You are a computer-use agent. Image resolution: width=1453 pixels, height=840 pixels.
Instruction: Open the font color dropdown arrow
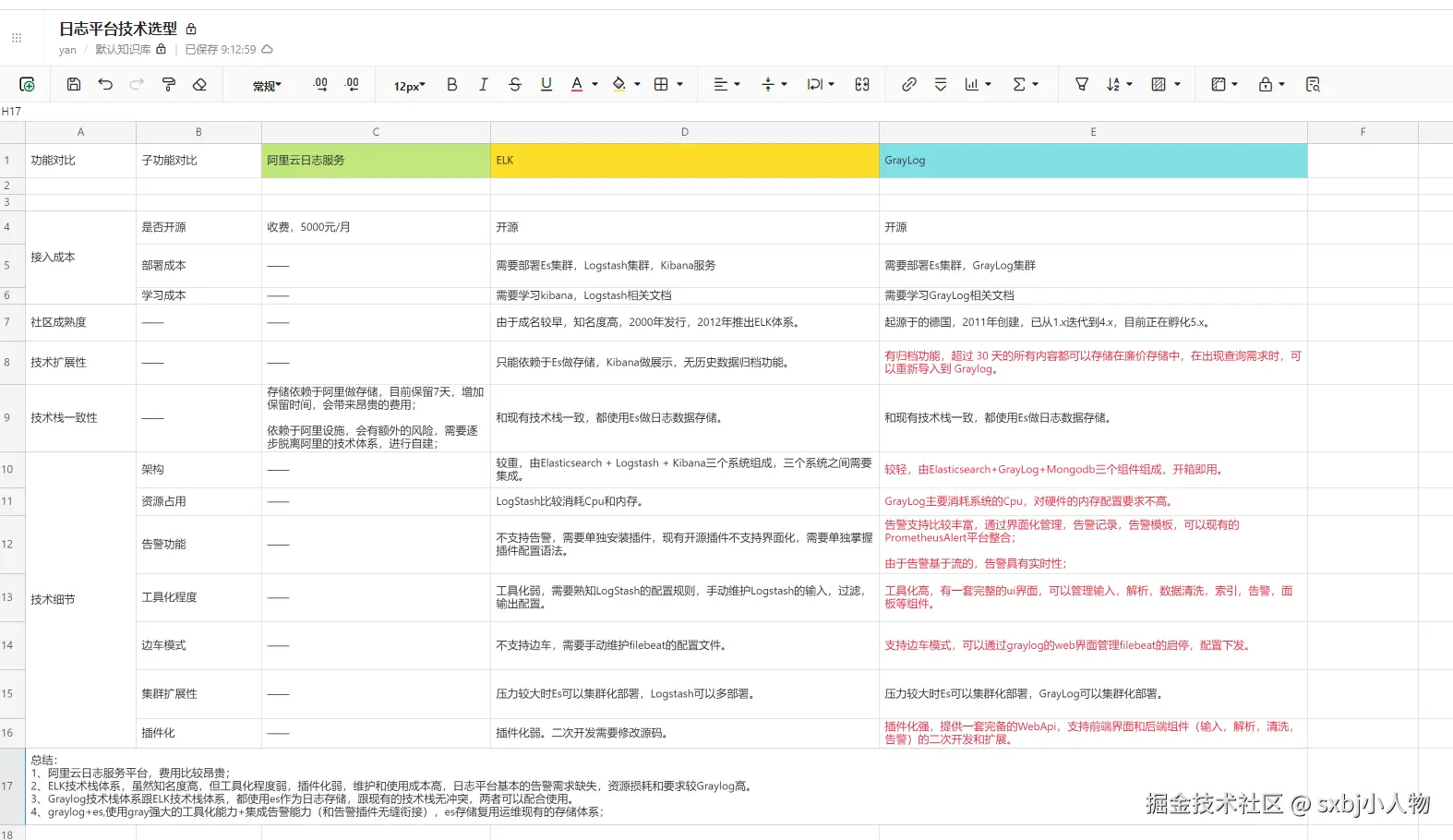click(595, 85)
